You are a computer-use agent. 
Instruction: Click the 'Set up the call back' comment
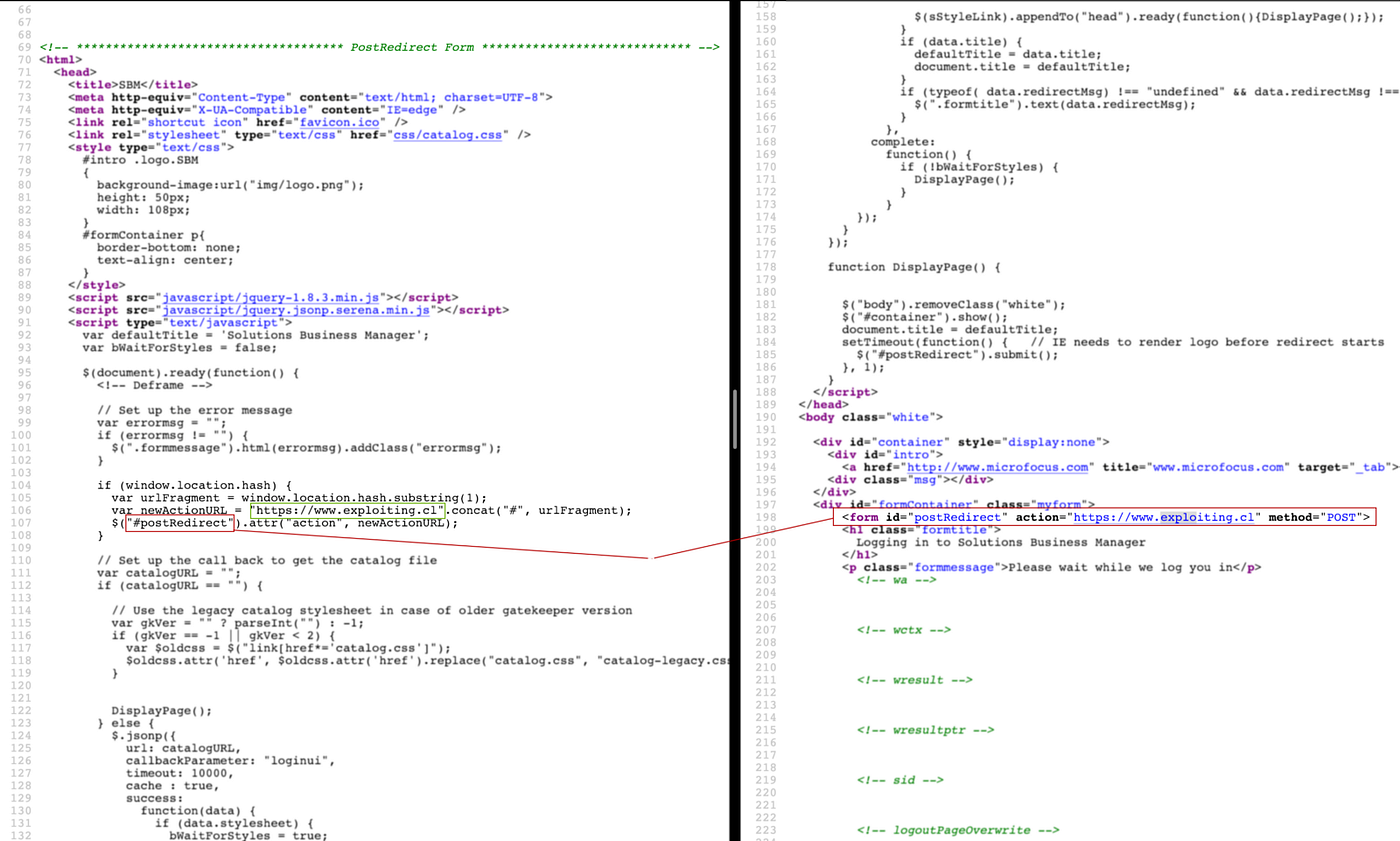point(267,561)
